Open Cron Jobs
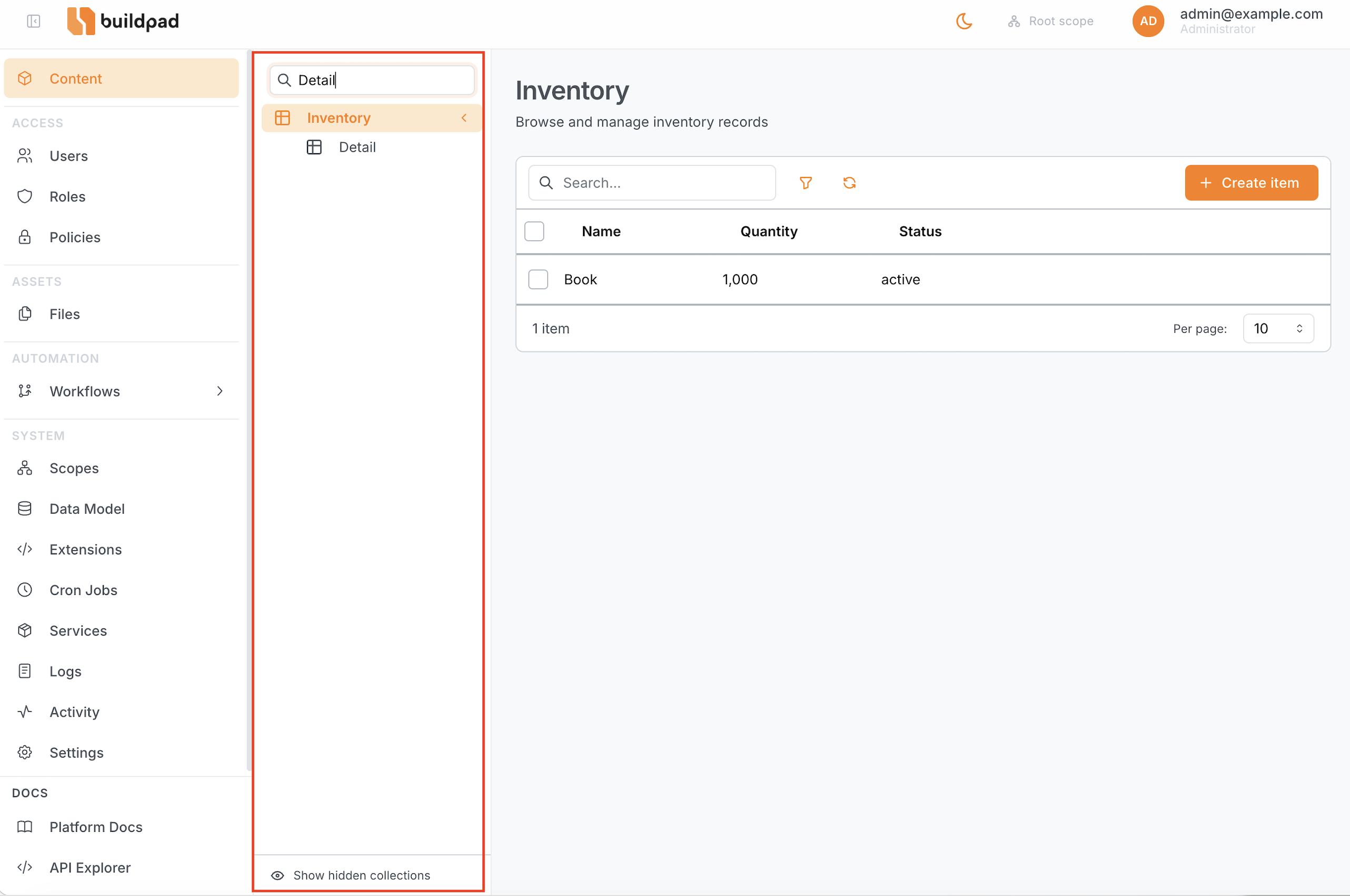This screenshot has width=1350, height=896. pyautogui.click(x=121, y=590)
